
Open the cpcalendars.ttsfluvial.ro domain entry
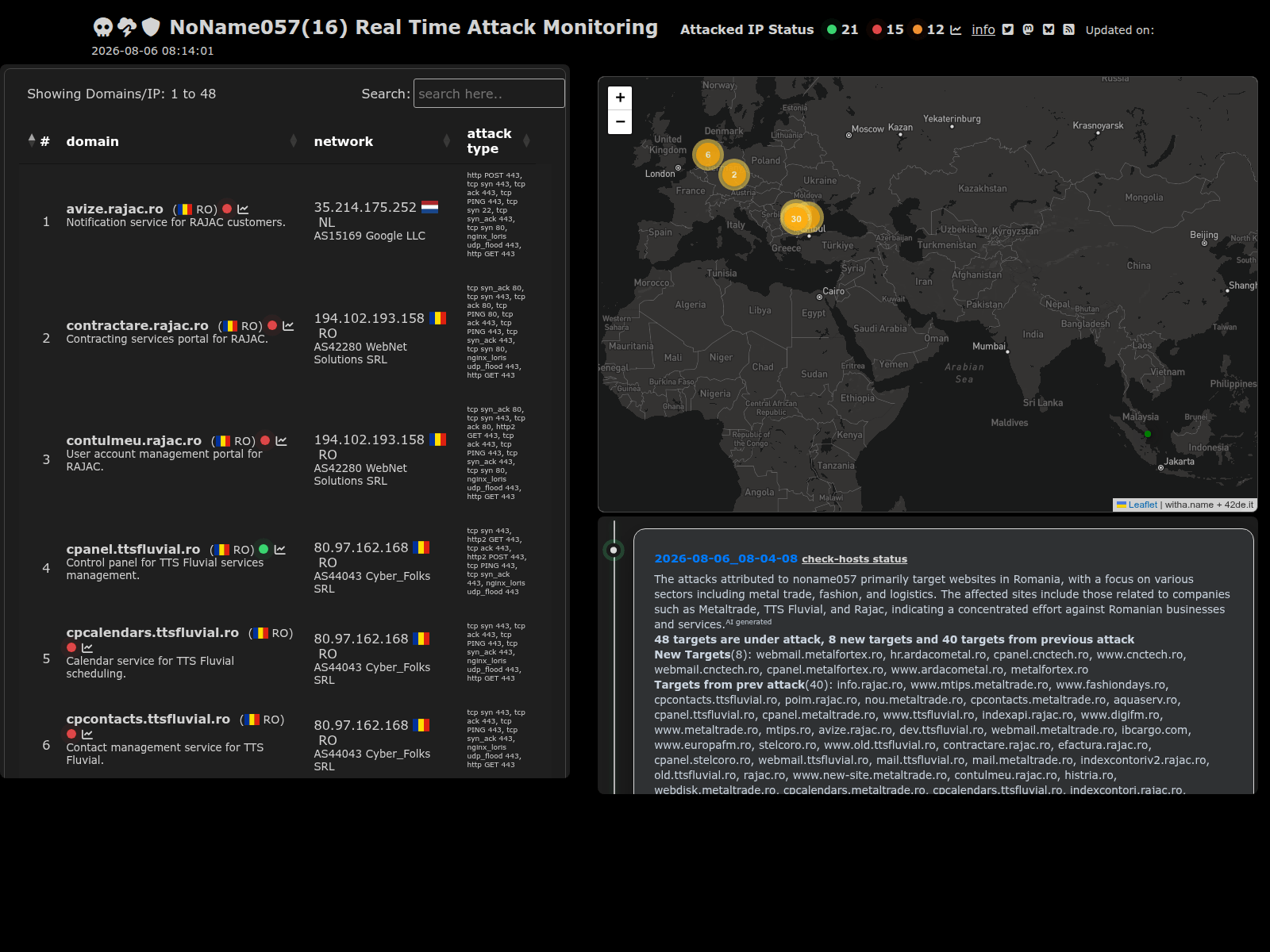pyautogui.click(x=152, y=632)
